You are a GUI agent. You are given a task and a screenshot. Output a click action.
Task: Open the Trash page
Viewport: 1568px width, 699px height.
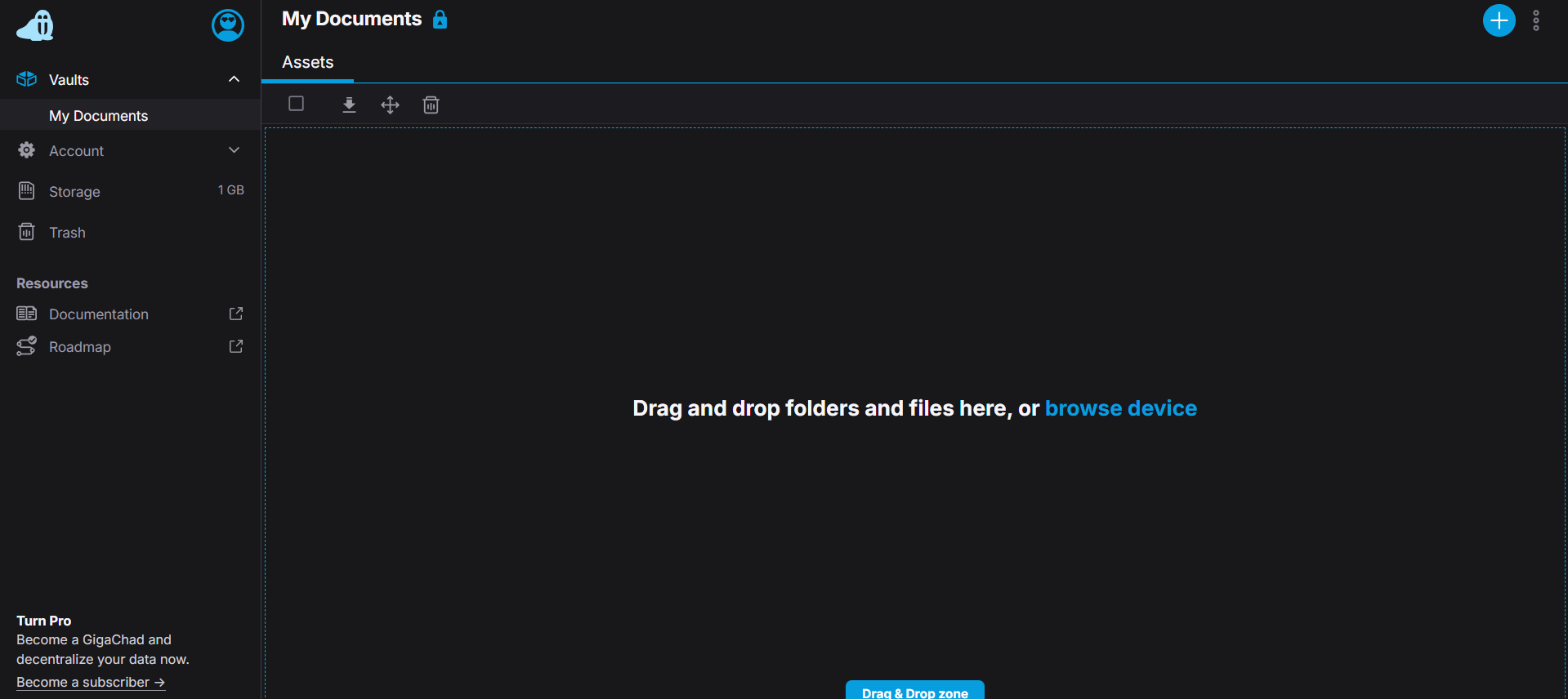(67, 233)
